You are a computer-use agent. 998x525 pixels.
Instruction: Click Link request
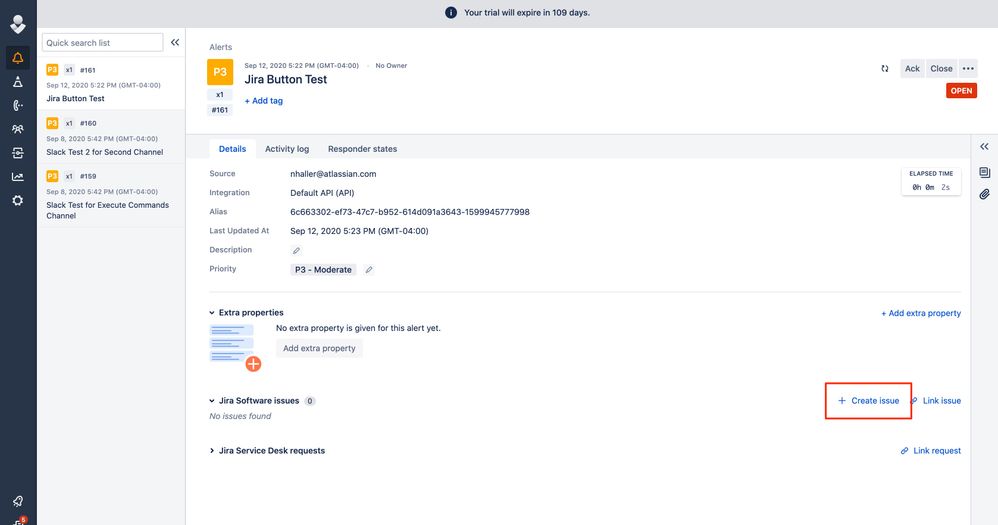tap(931, 451)
